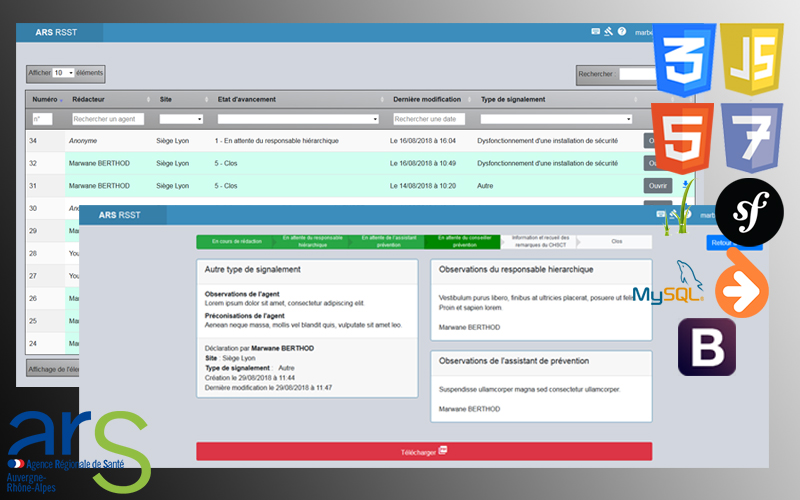Click 'Suspendisse ullamcorper magna' observation text
Image resolution: width=800 pixels, height=500 pixels.
(x=530, y=389)
